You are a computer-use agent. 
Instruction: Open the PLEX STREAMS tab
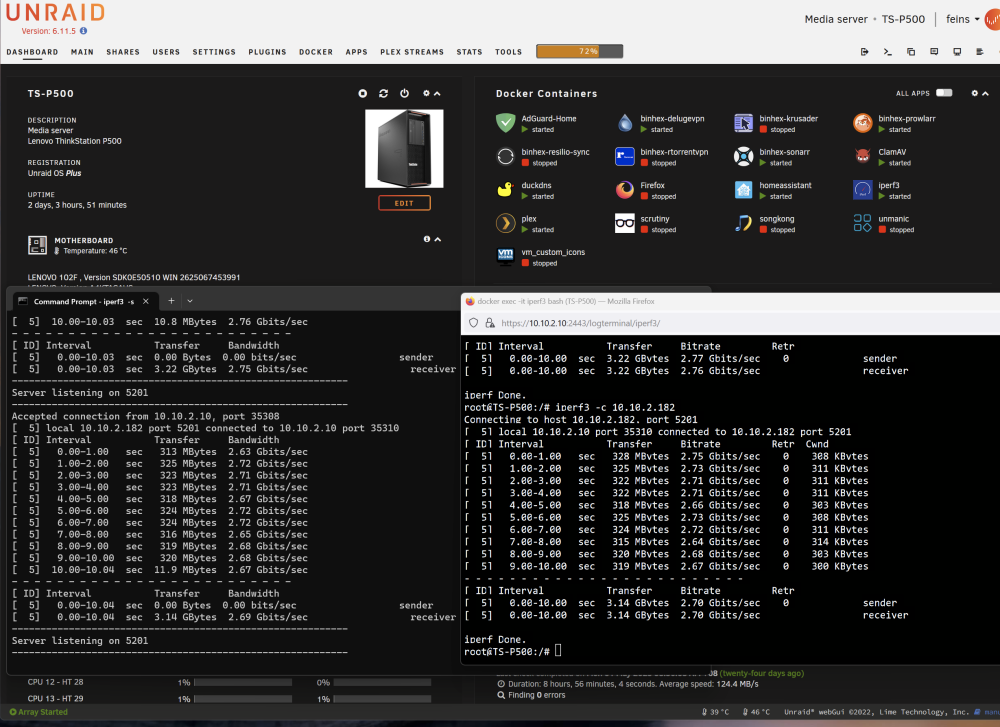tap(412, 52)
